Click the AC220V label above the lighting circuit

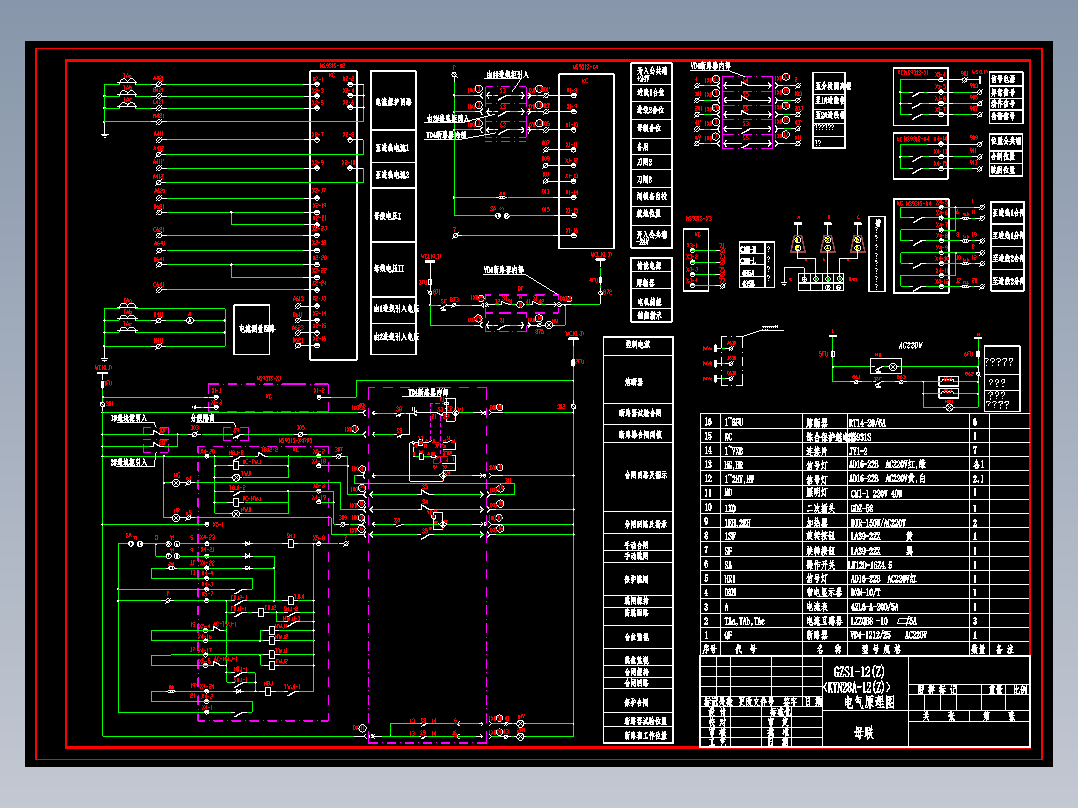(910, 346)
